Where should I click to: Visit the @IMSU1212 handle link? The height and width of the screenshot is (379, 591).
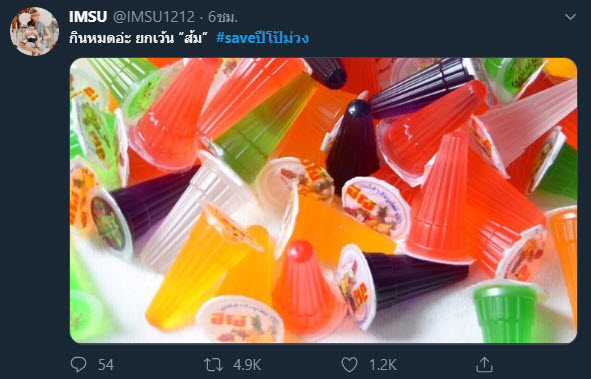pos(153,17)
